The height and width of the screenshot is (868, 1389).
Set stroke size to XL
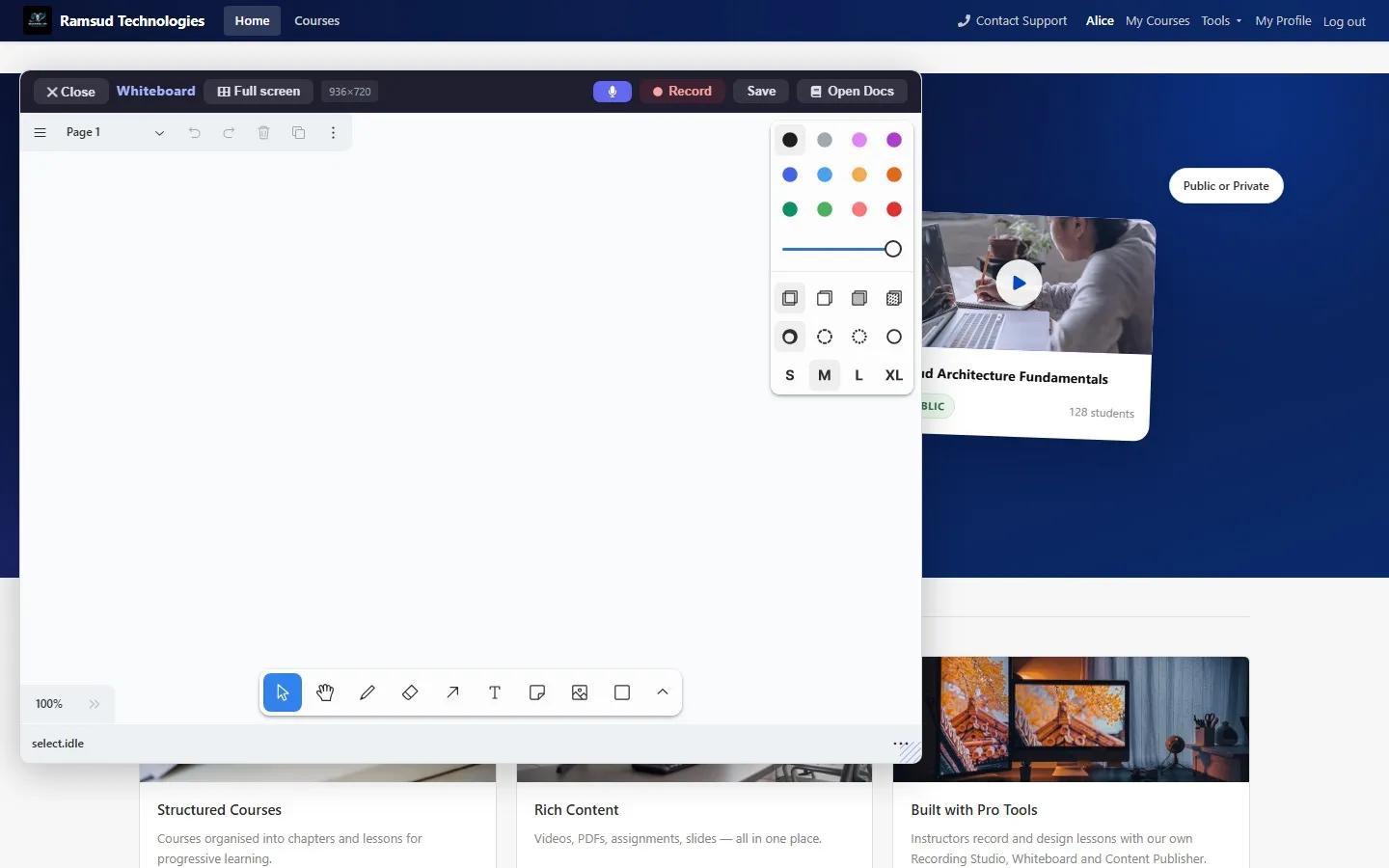pyautogui.click(x=894, y=375)
